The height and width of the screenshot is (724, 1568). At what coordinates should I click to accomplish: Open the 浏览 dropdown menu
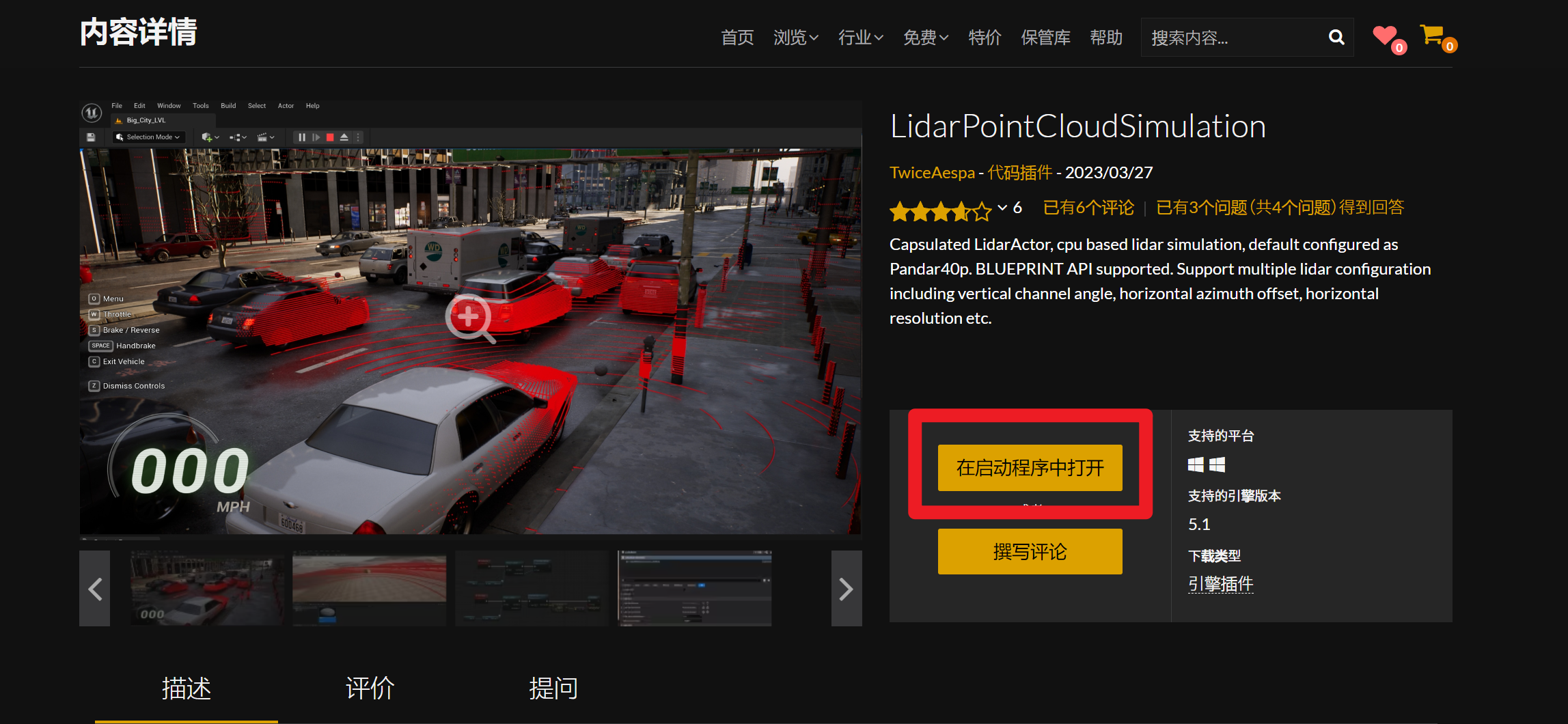(x=796, y=38)
